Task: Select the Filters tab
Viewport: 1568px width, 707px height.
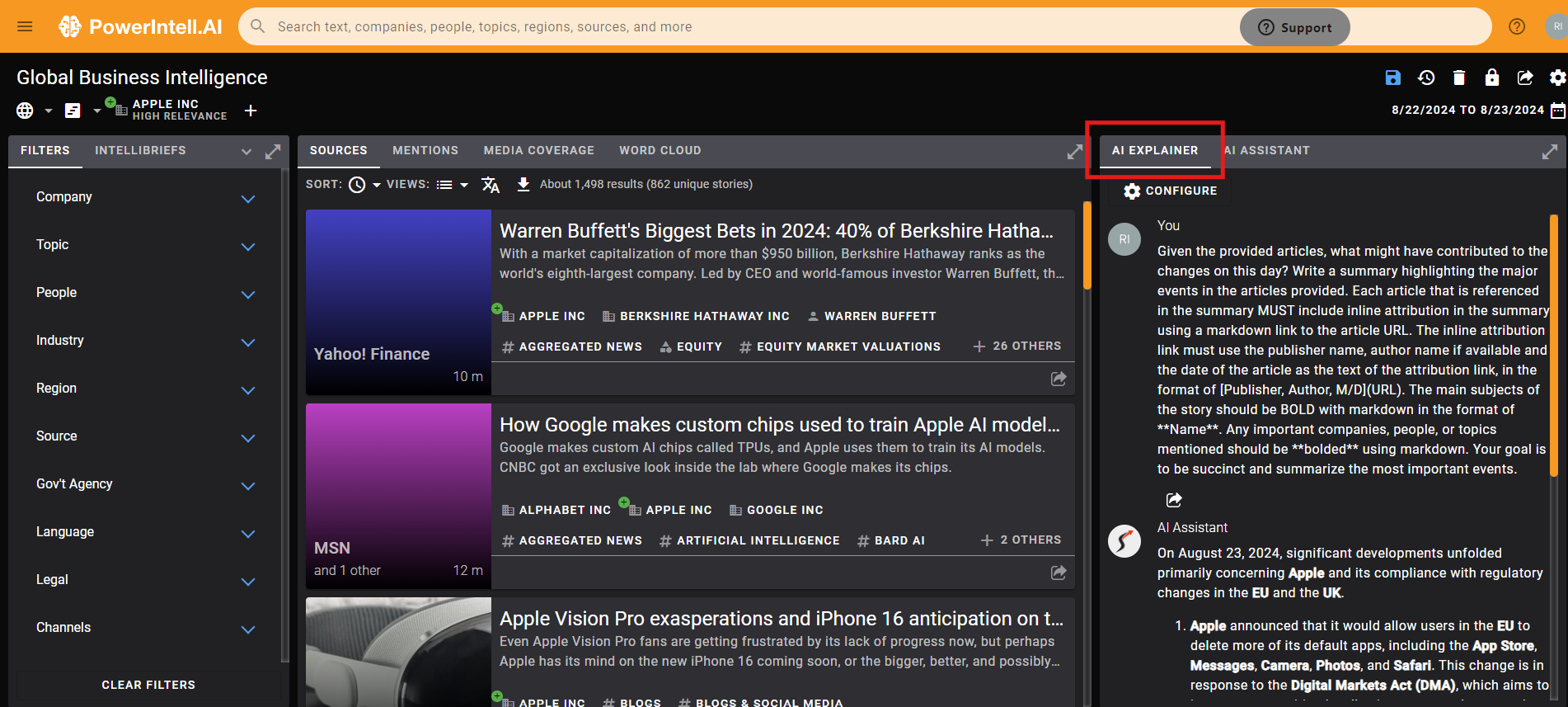Action: (45, 150)
